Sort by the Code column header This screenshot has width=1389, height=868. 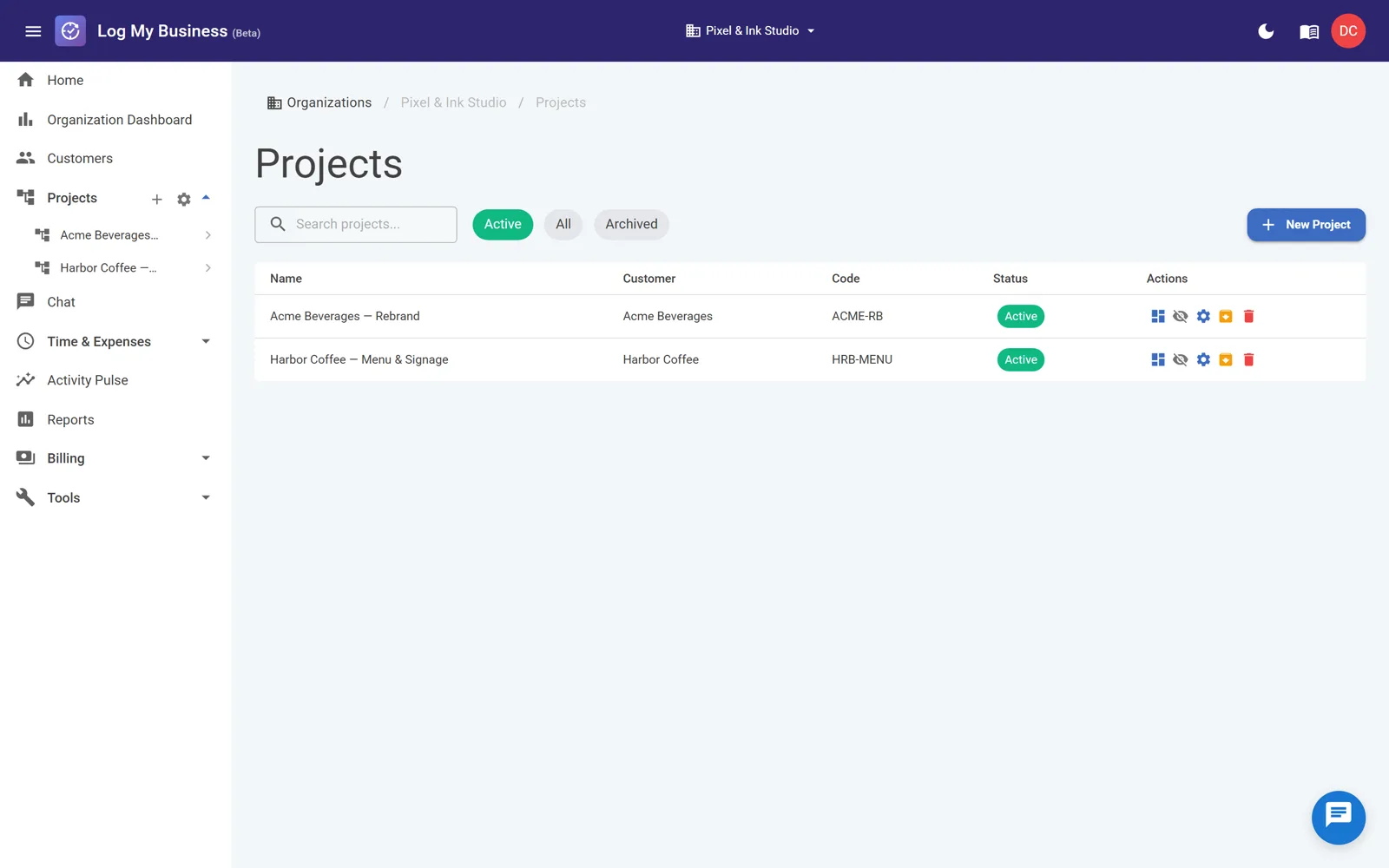(x=846, y=279)
